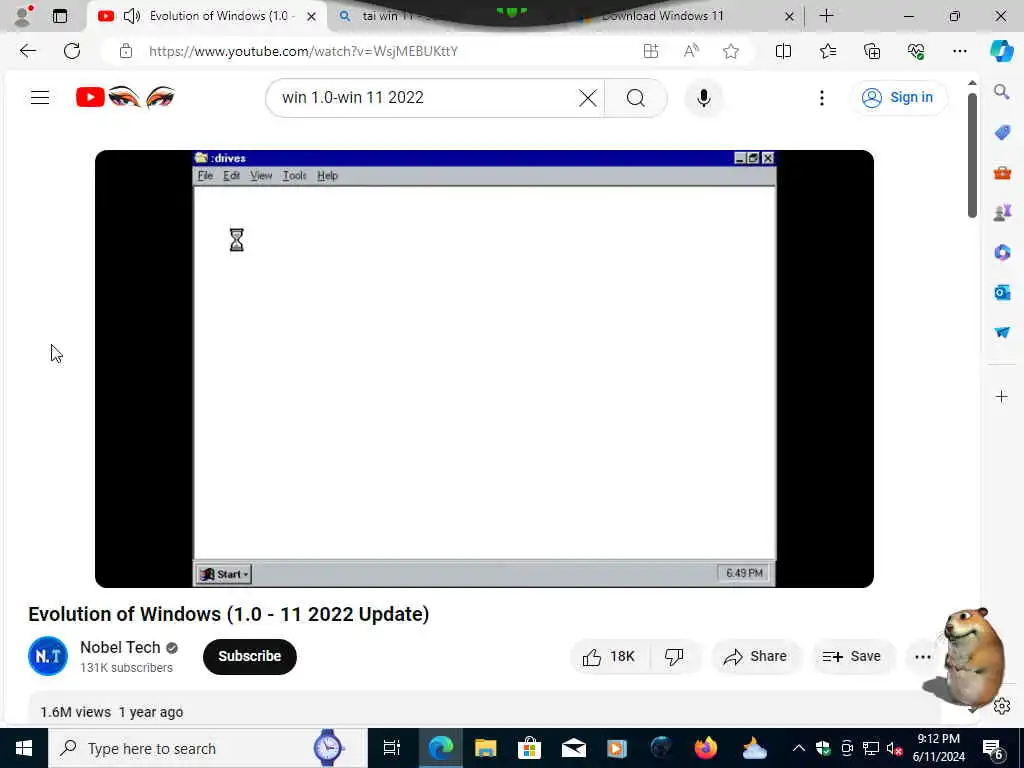The image size is (1024, 768).
Task: Save the video to a playlist
Action: coord(852,656)
